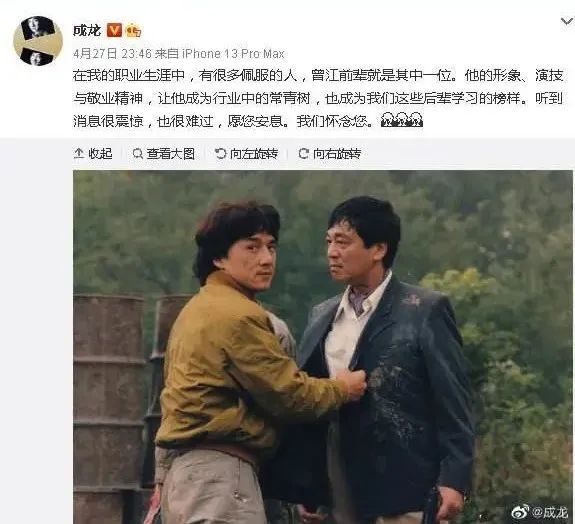Click the membership crown badge icon
Screen dimensions: 575x524
(x=133, y=30)
